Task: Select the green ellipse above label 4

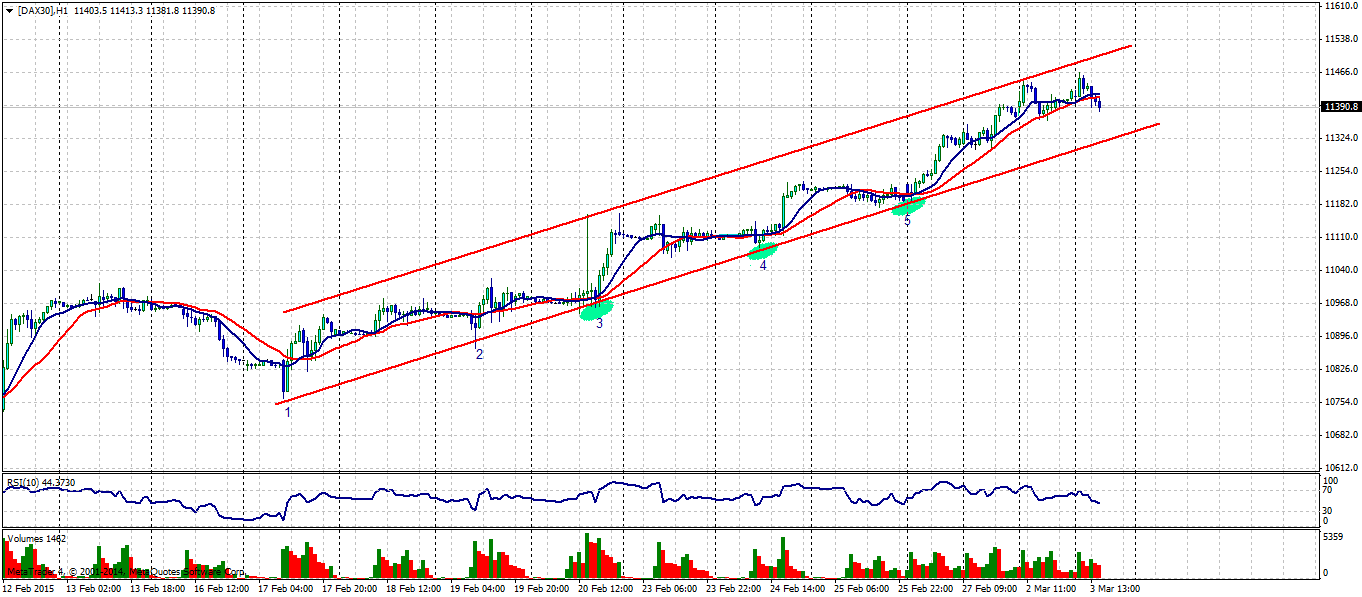Action: 763,251
